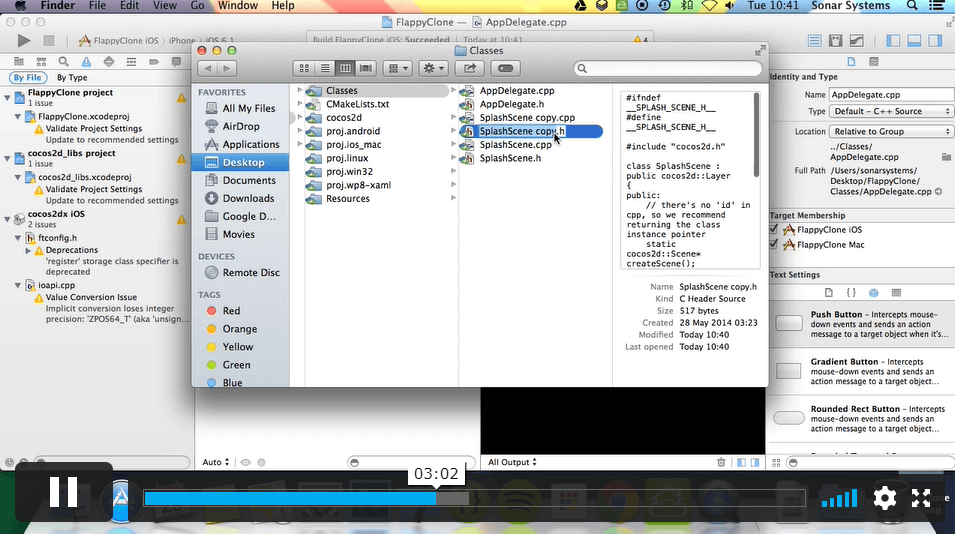Image resolution: width=955 pixels, height=534 pixels.
Task: Open All Output dropdown in debug area
Action: (512, 462)
